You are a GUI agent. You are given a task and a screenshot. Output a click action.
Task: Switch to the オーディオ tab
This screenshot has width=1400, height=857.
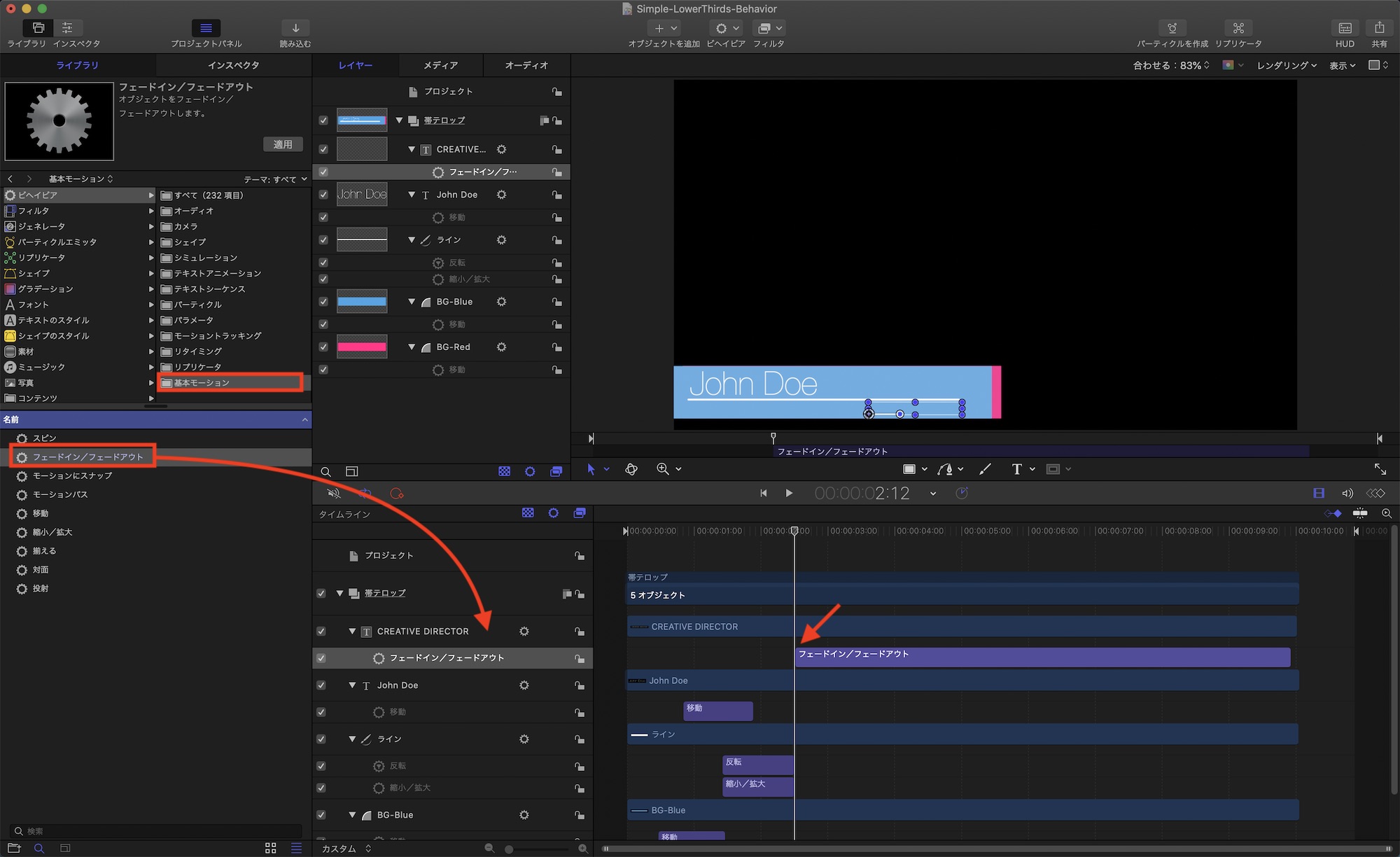point(526,65)
